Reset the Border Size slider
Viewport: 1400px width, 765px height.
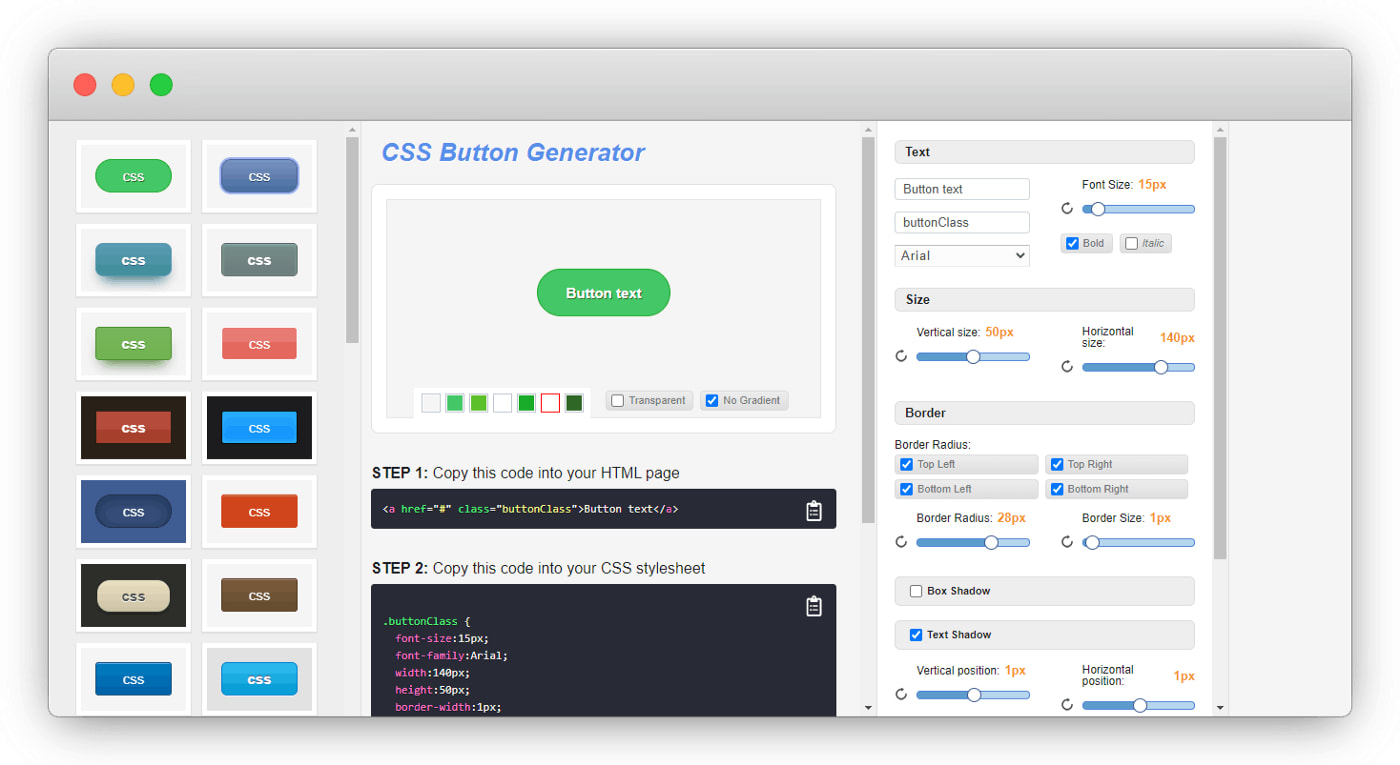[x=1067, y=542]
